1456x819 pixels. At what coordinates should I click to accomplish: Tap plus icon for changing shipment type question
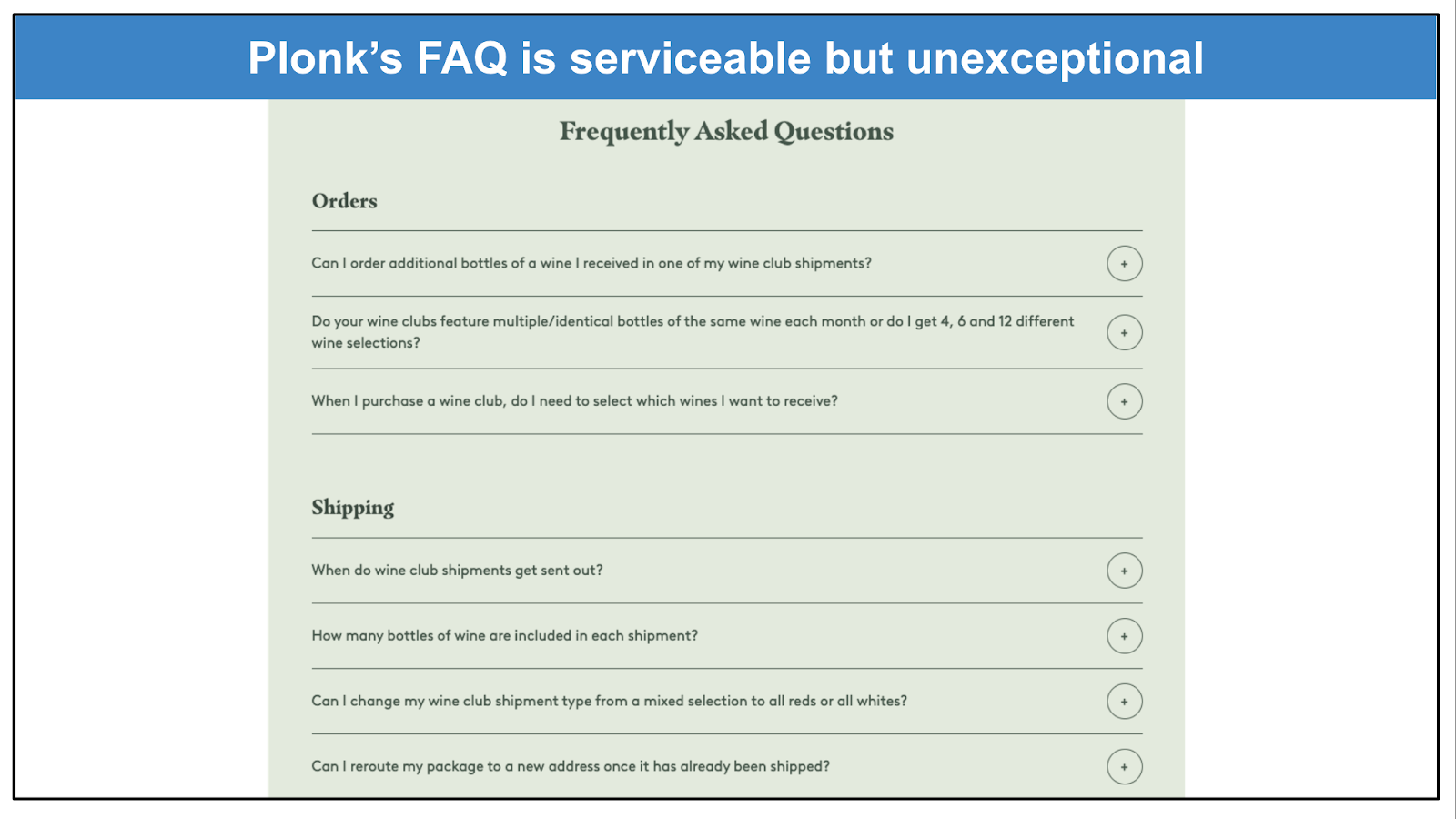point(1124,702)
